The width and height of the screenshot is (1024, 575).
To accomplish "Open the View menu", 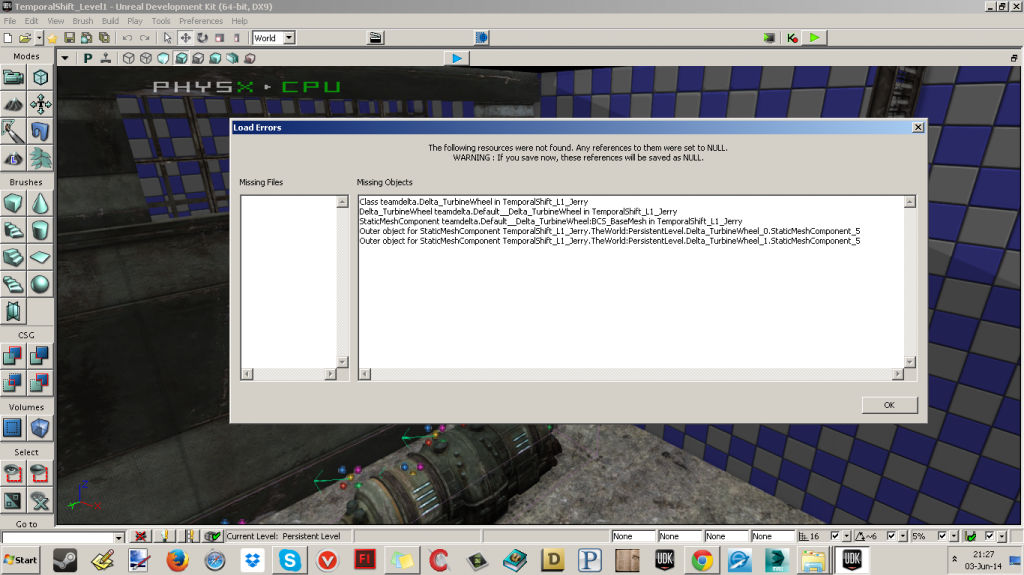I will click(x=56, y=21).
